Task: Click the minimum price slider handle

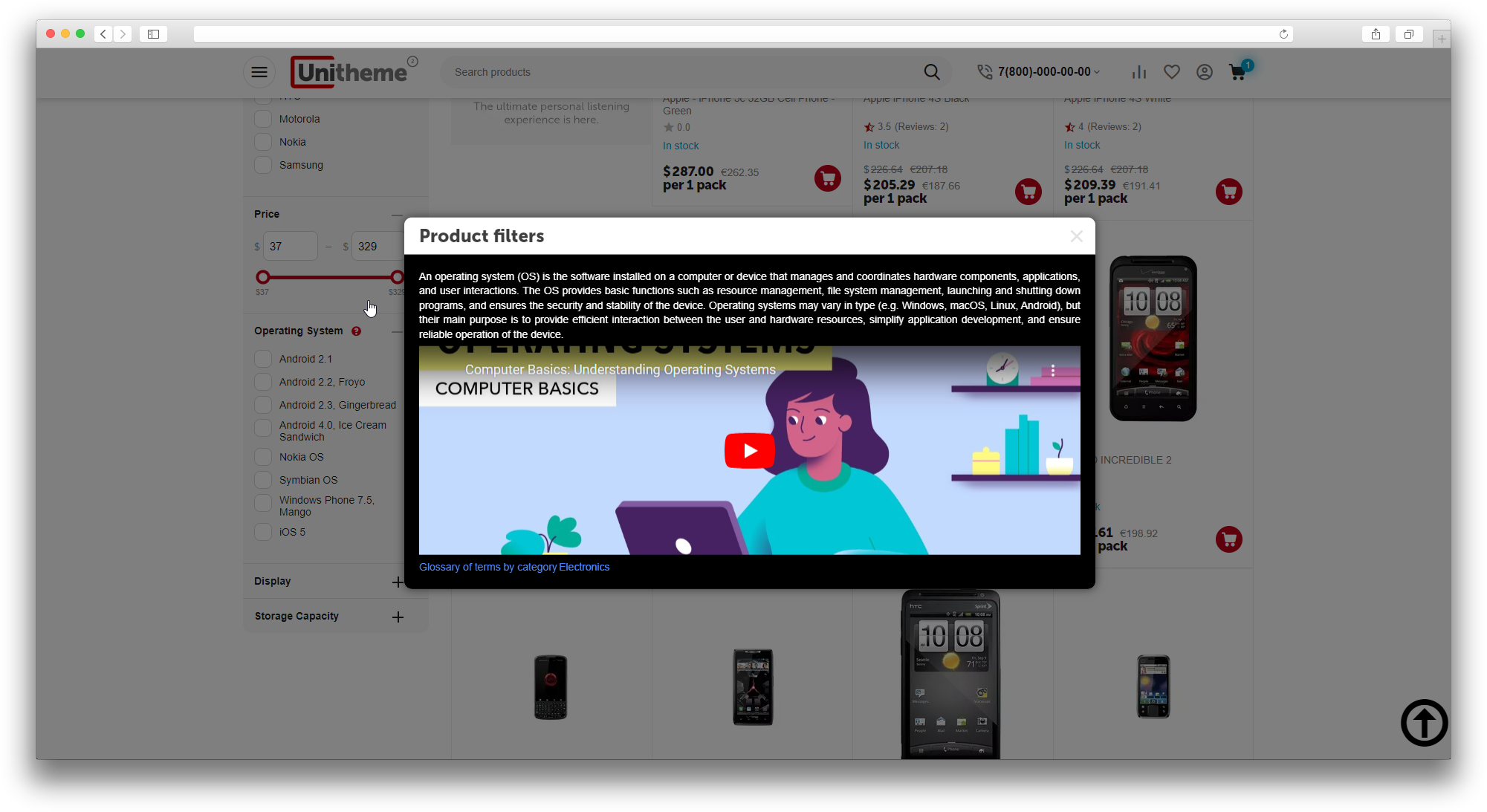Action: (263, 277)
